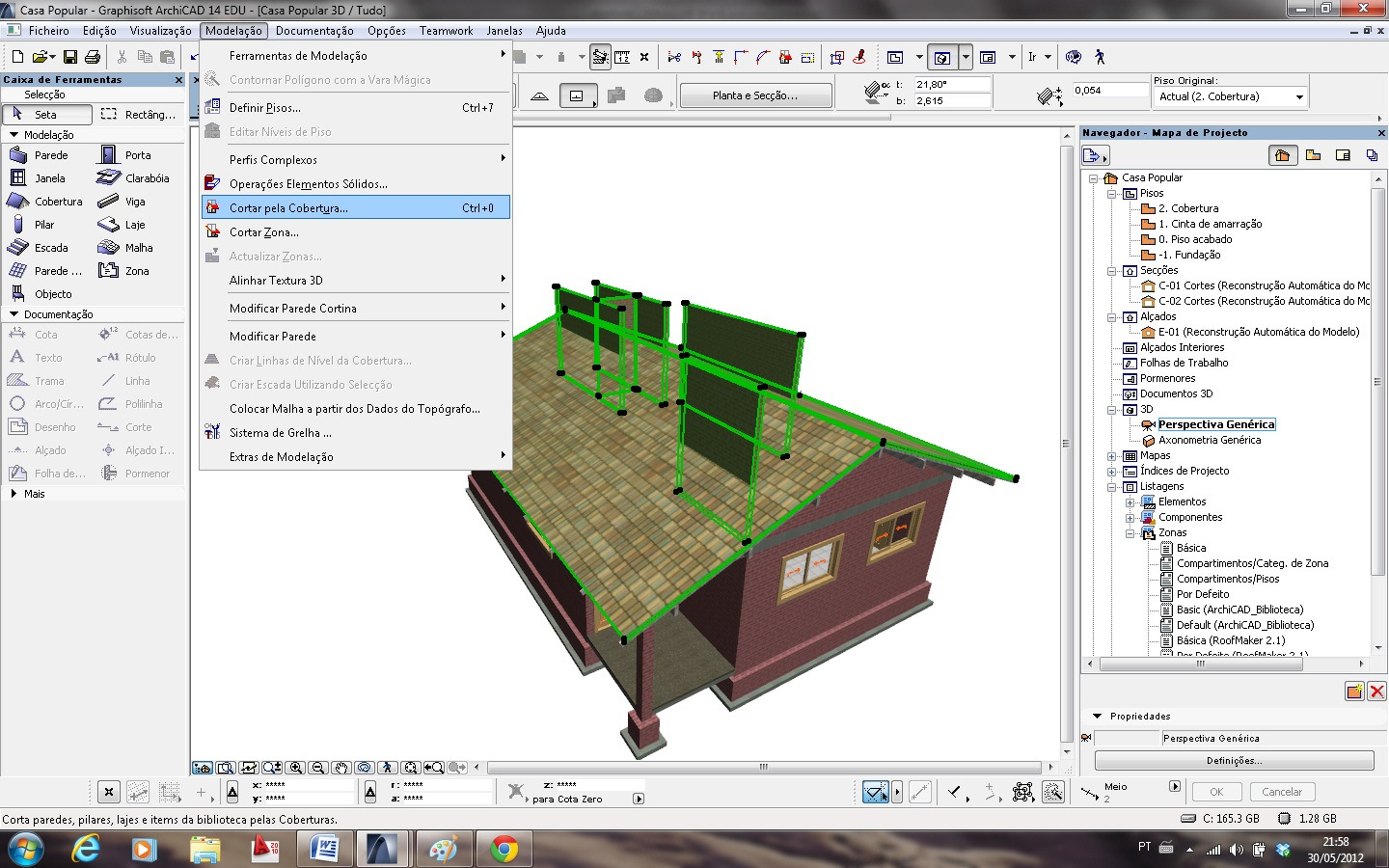The width and height of the screenshot is (1389, 868).
Task: Select the Rectângulo marquee tool
Action: [x=138, y=114]
